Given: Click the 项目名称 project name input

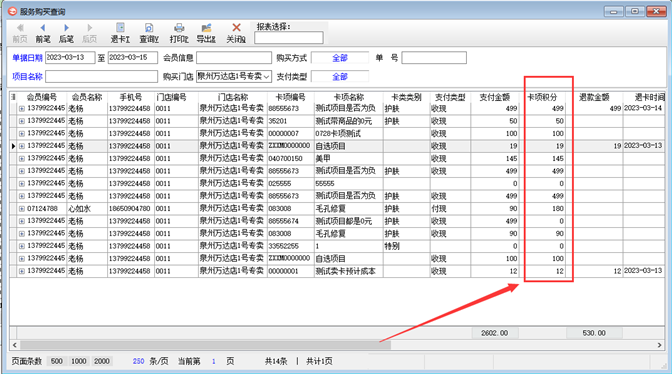Looking at the screenshot, I should click(102, 77).
